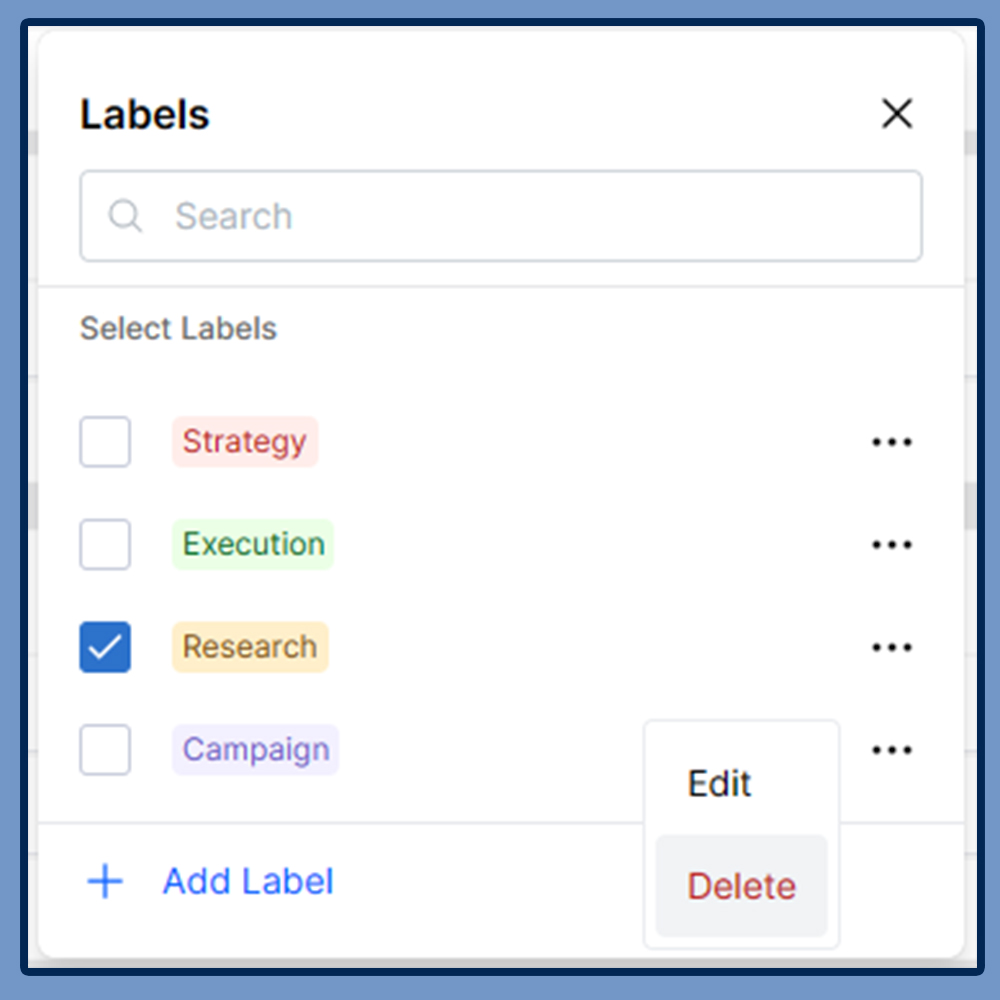
Task: Pick the purple Campaign label tag
Action: click(x=255, y=750)
